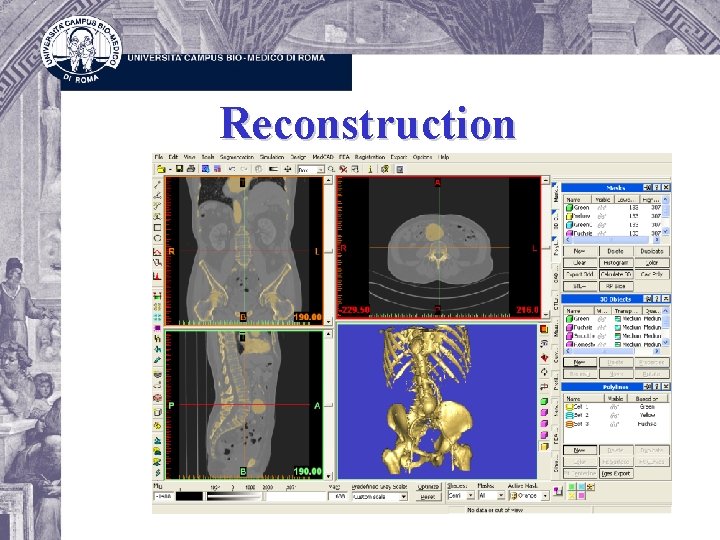Open the Predefined Gray Scale dropdown
The image size is (720, 540).
click(379, 497)
